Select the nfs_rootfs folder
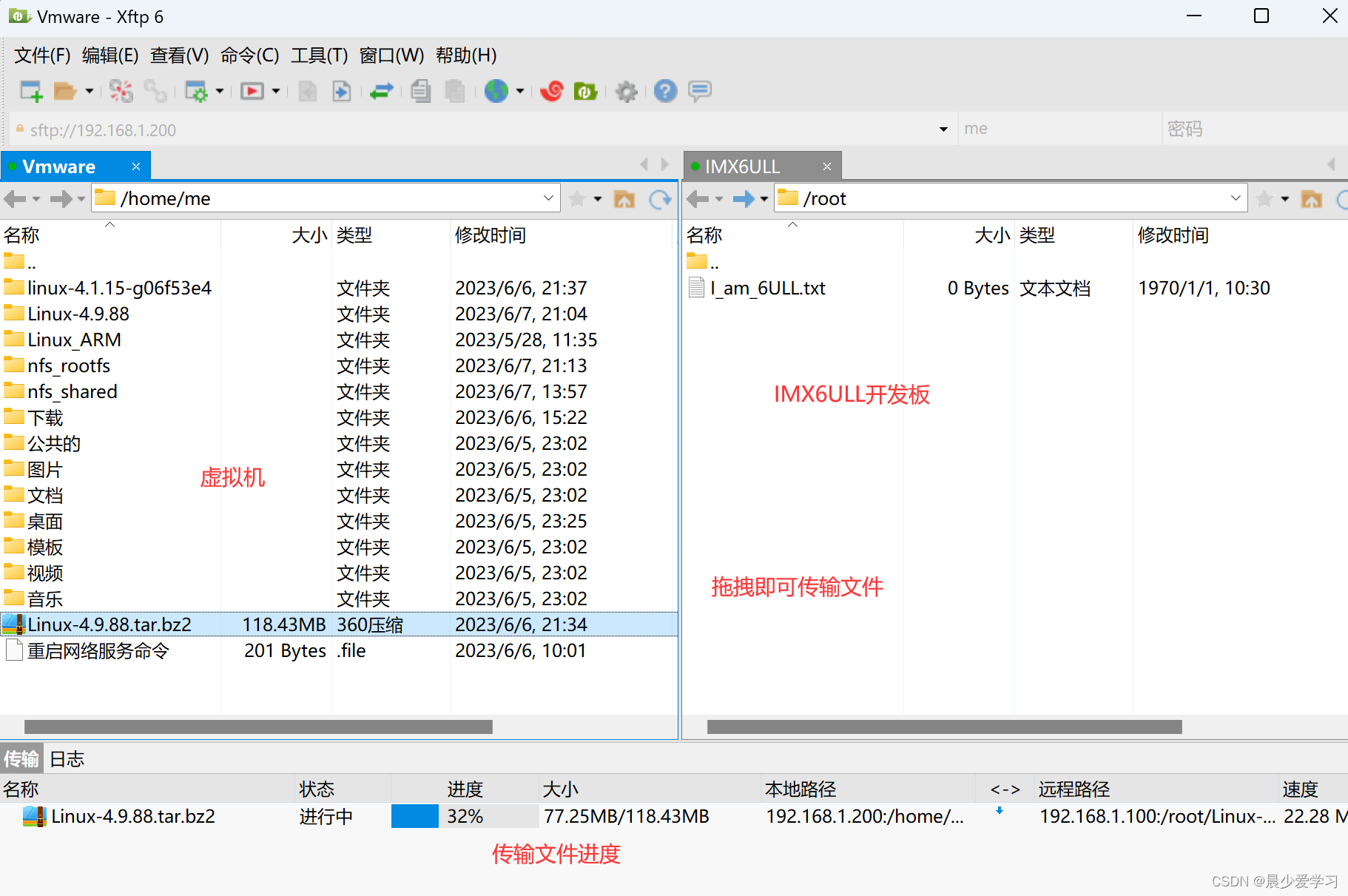Viewport: 1348px width, 896px height. point(68,366)
